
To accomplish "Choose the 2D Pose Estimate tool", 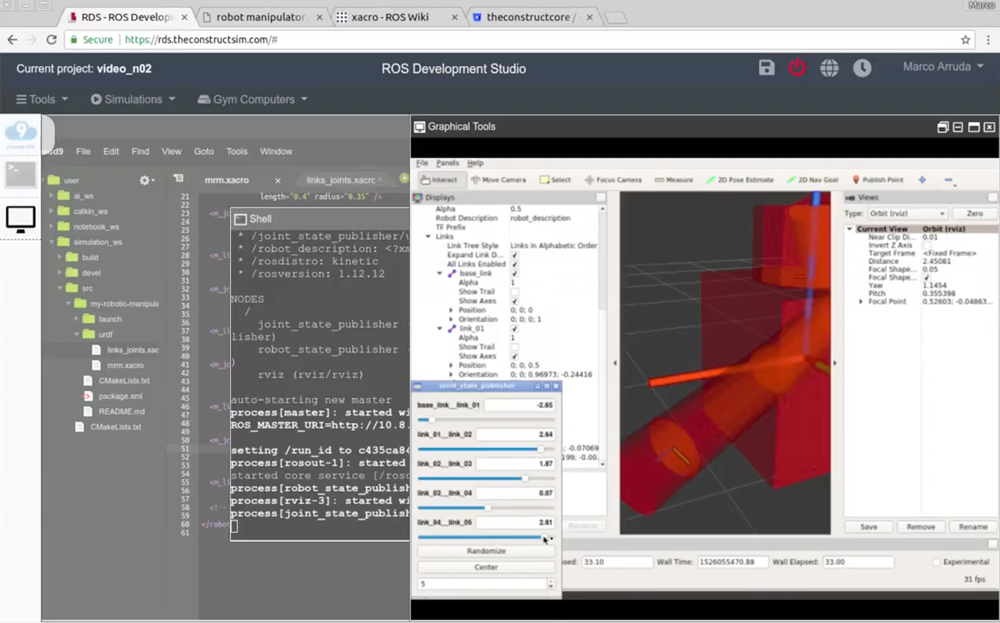I will click(x=739, y=180).
